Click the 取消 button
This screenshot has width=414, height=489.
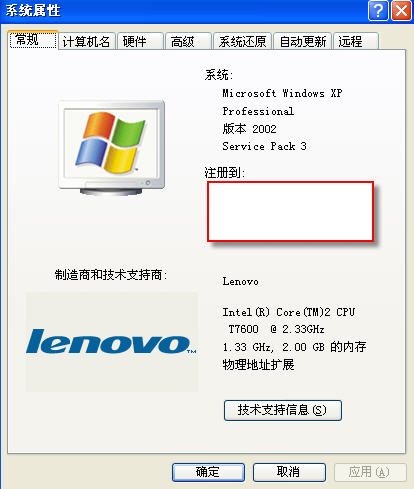289,472
